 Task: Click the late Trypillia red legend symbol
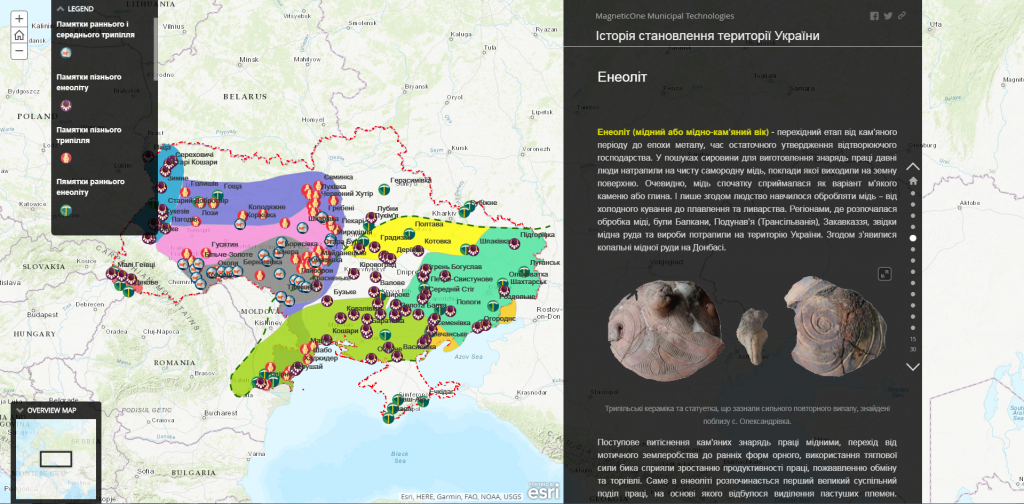coord(65,158)
